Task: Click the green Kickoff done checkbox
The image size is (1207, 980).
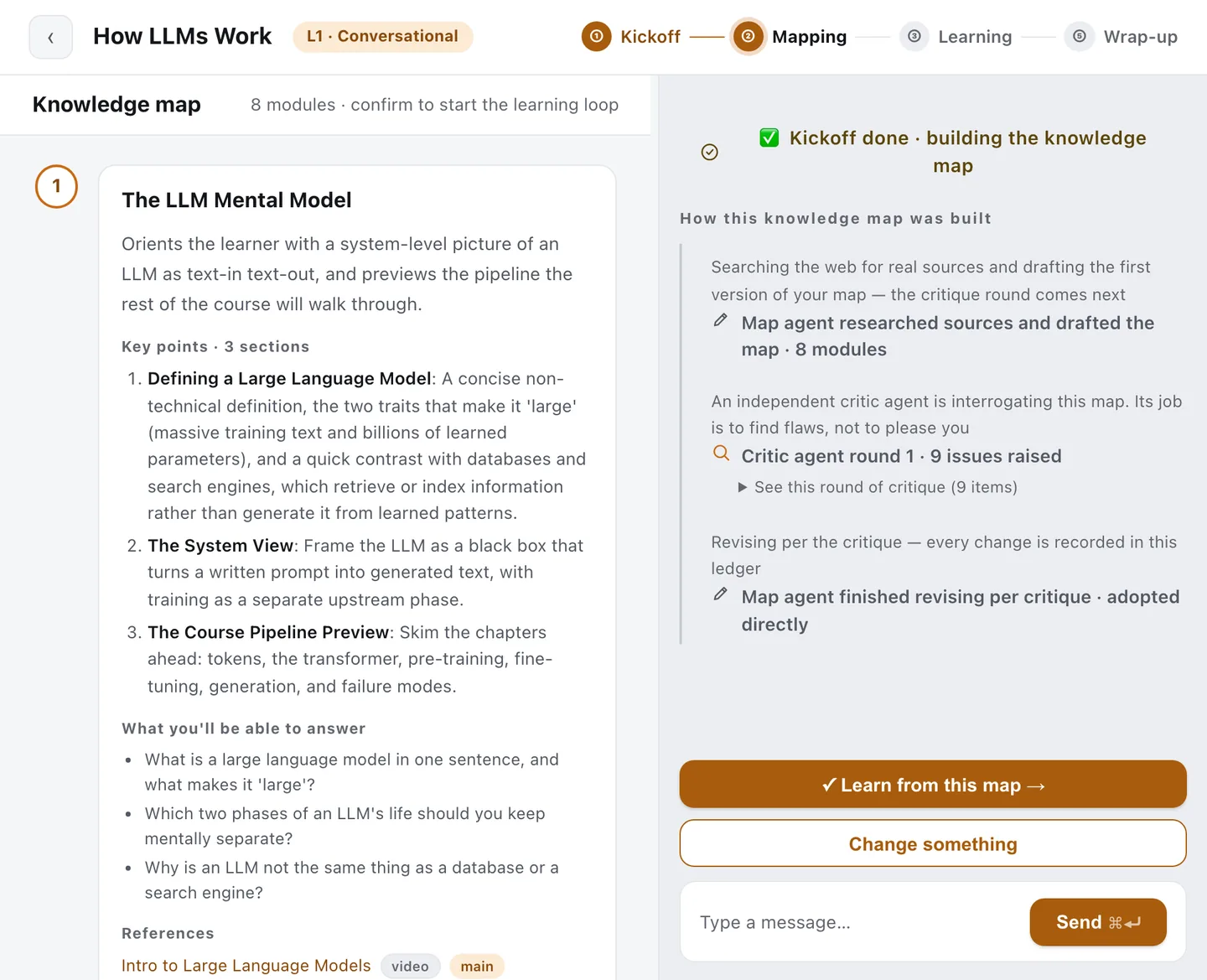Action: tap(769, 137)
